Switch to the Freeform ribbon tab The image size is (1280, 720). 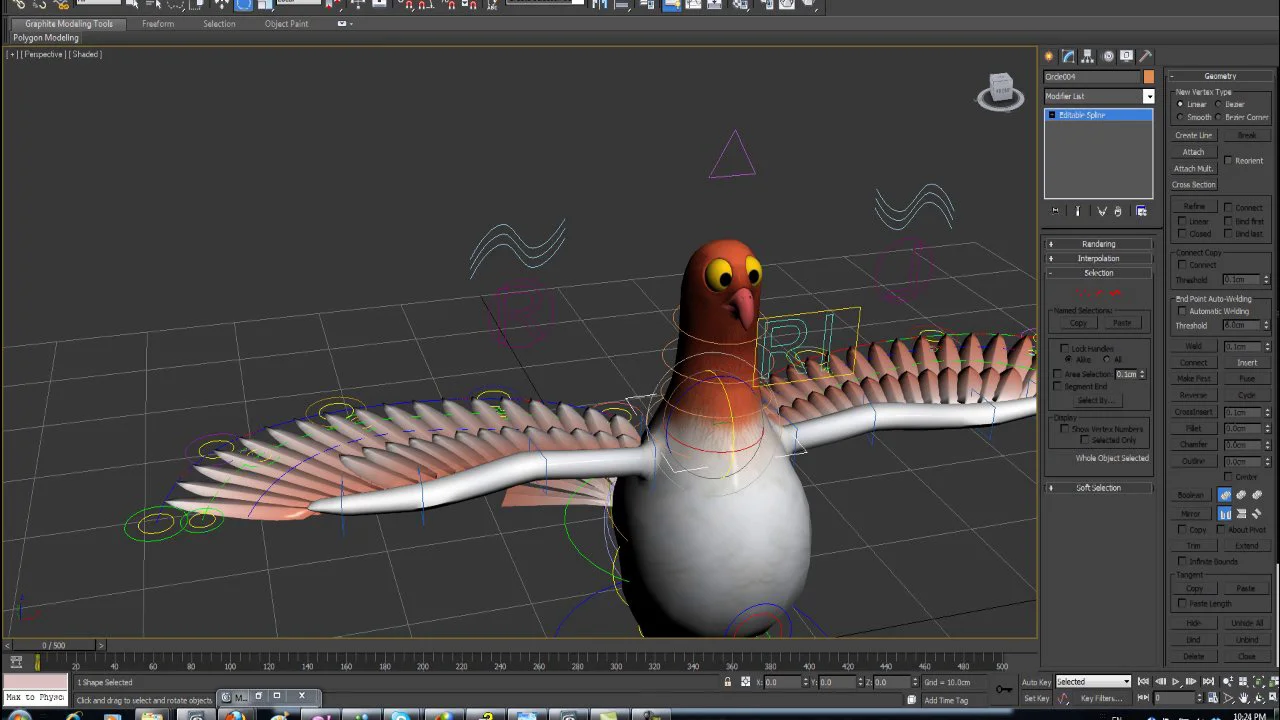(158, 23)
